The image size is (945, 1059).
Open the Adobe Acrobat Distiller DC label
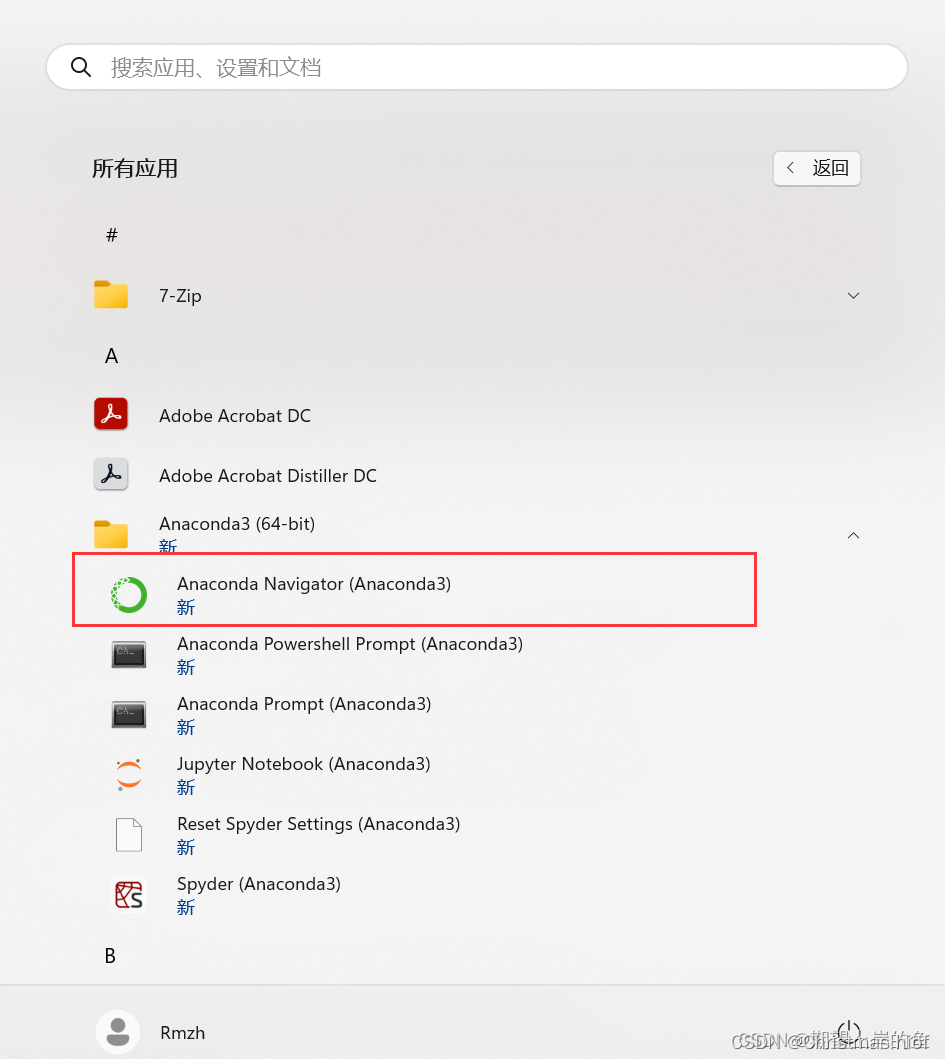pos(267,475)
